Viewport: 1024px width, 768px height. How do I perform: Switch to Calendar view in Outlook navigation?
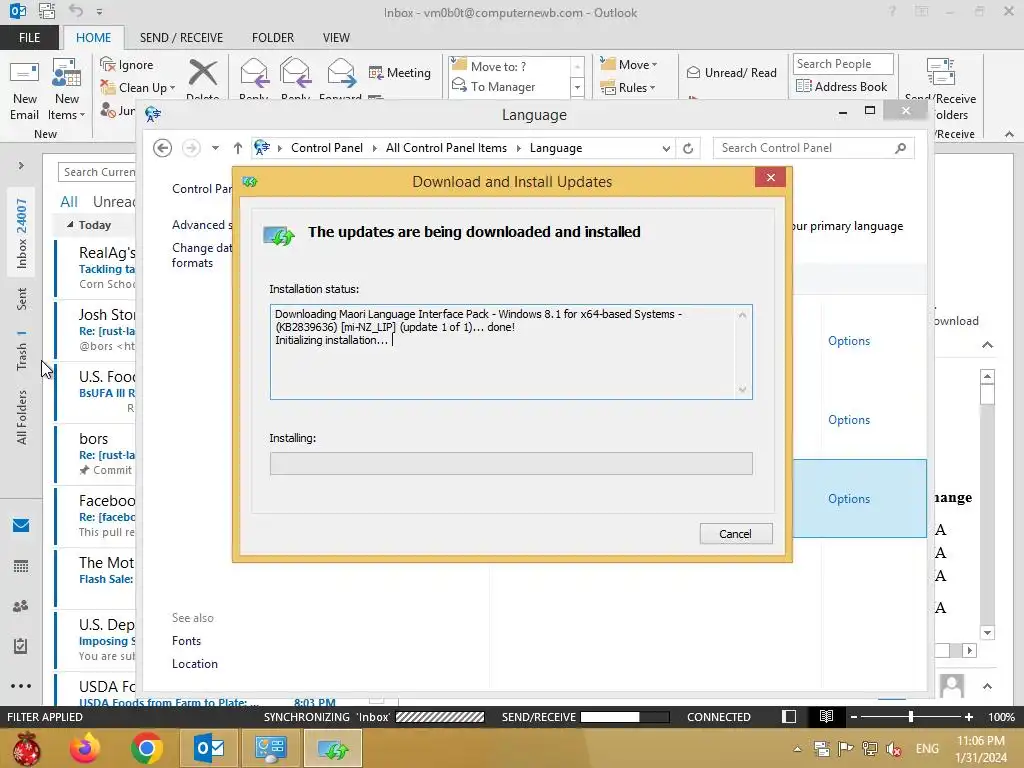coord(21,566)
